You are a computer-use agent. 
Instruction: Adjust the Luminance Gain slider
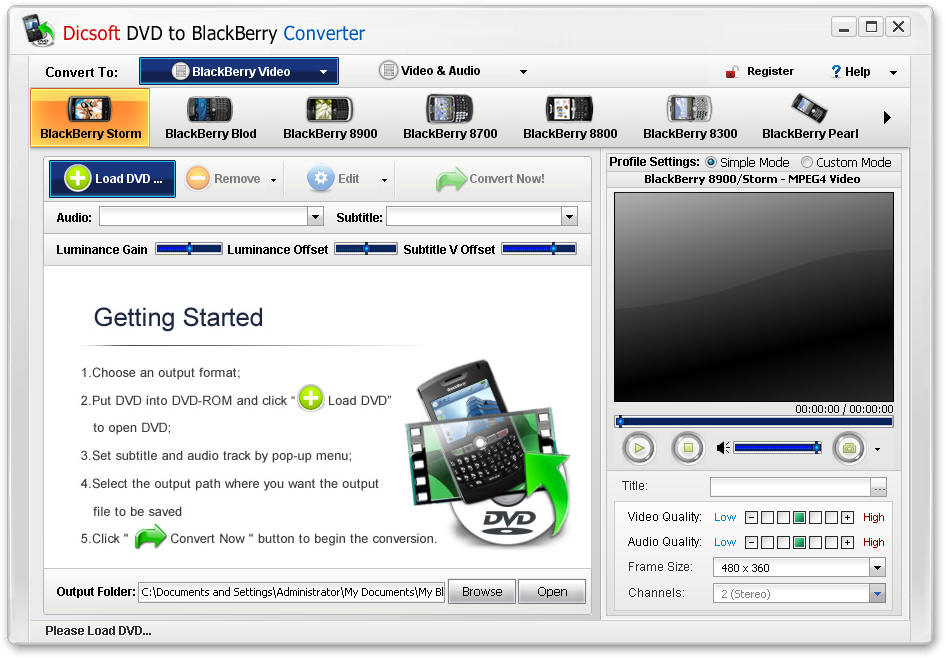point(189,249)
